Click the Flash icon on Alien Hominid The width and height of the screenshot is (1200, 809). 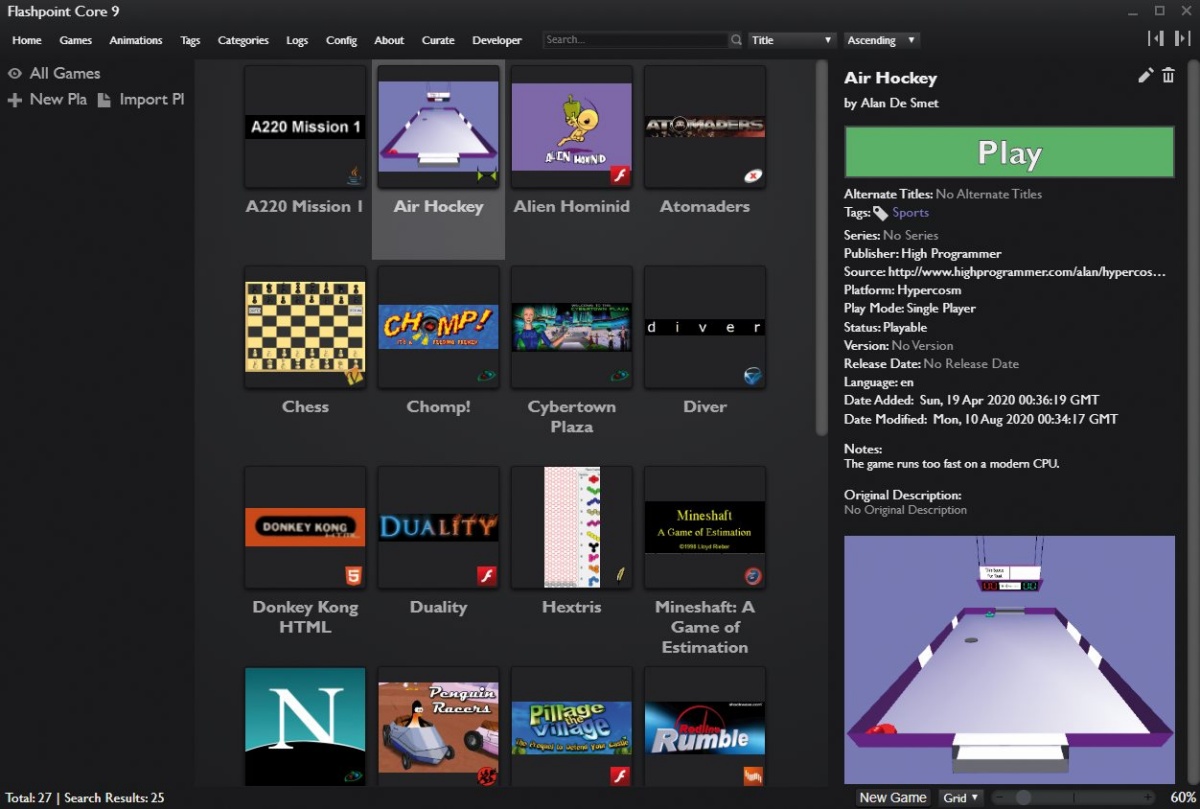coord(620,177)
